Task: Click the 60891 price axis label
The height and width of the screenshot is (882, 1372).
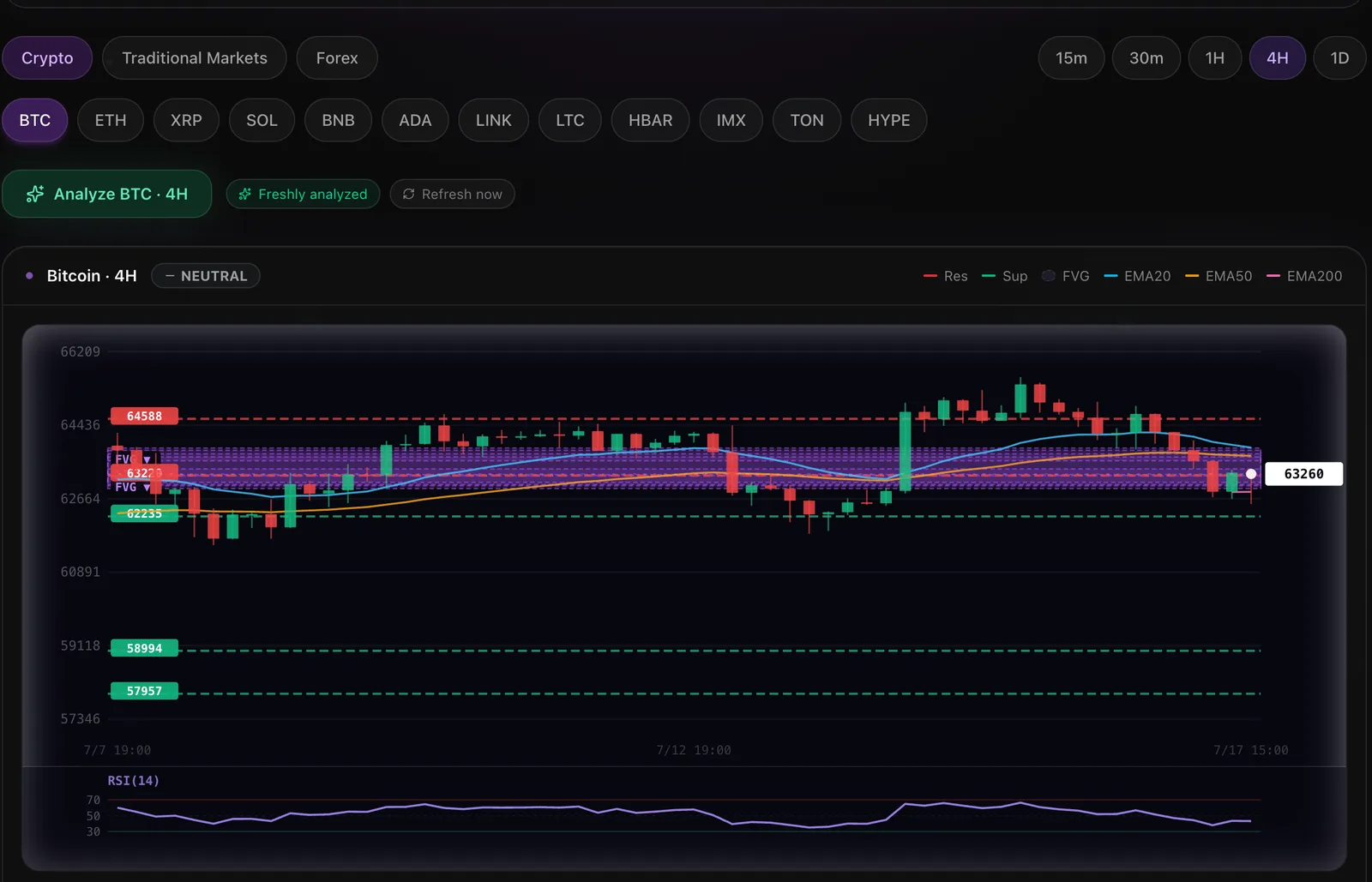Action: (x=80, y=572)
